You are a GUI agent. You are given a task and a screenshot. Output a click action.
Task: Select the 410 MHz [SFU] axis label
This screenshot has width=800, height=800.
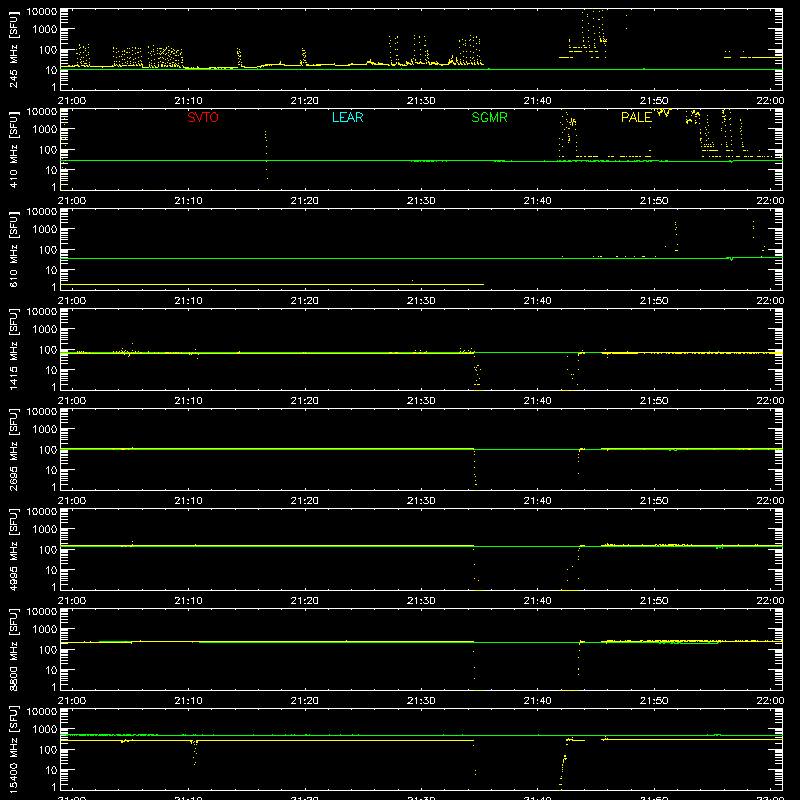coord(14,149)
